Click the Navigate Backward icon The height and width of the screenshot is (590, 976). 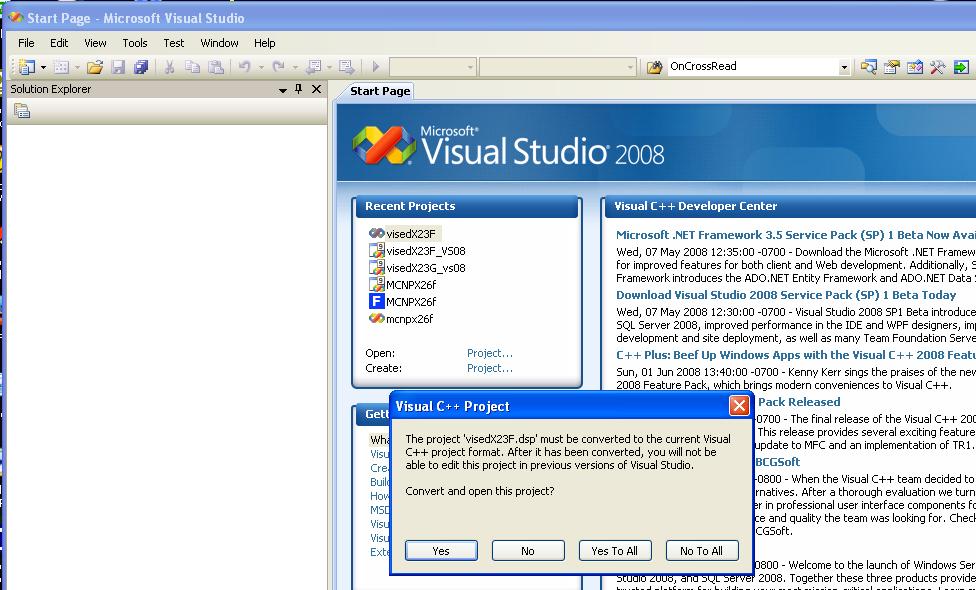coord(314,67)
